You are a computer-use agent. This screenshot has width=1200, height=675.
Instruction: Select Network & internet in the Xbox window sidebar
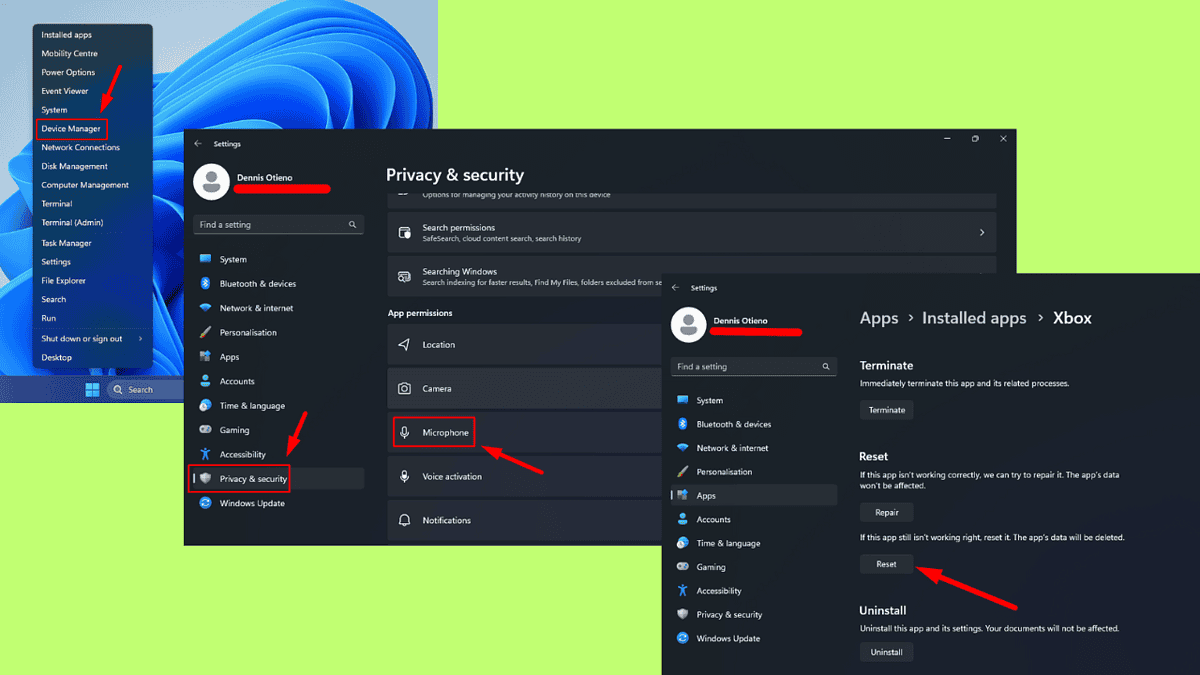[754, 448]
